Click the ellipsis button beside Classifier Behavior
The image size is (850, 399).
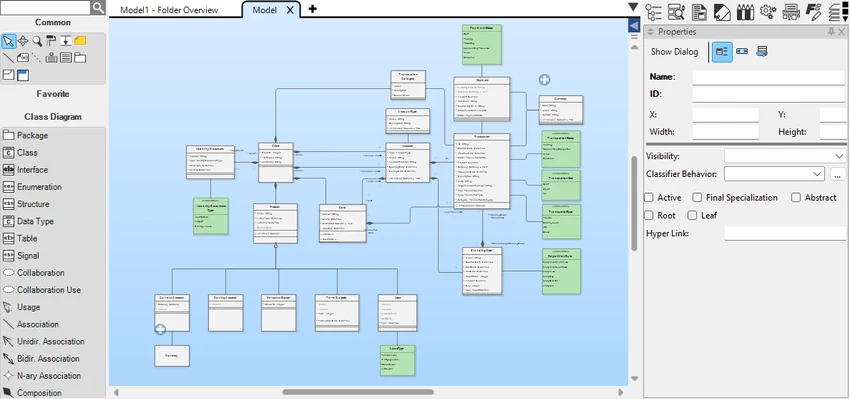838,174
